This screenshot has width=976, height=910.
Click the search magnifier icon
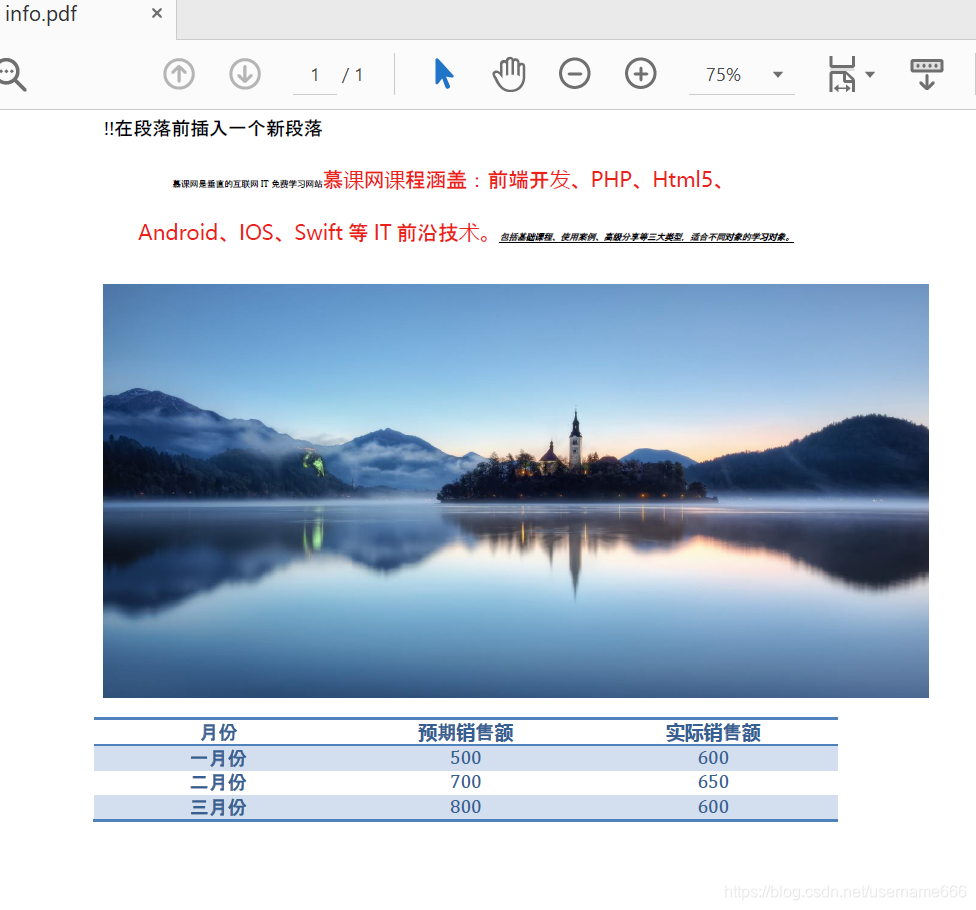(12, 75)
